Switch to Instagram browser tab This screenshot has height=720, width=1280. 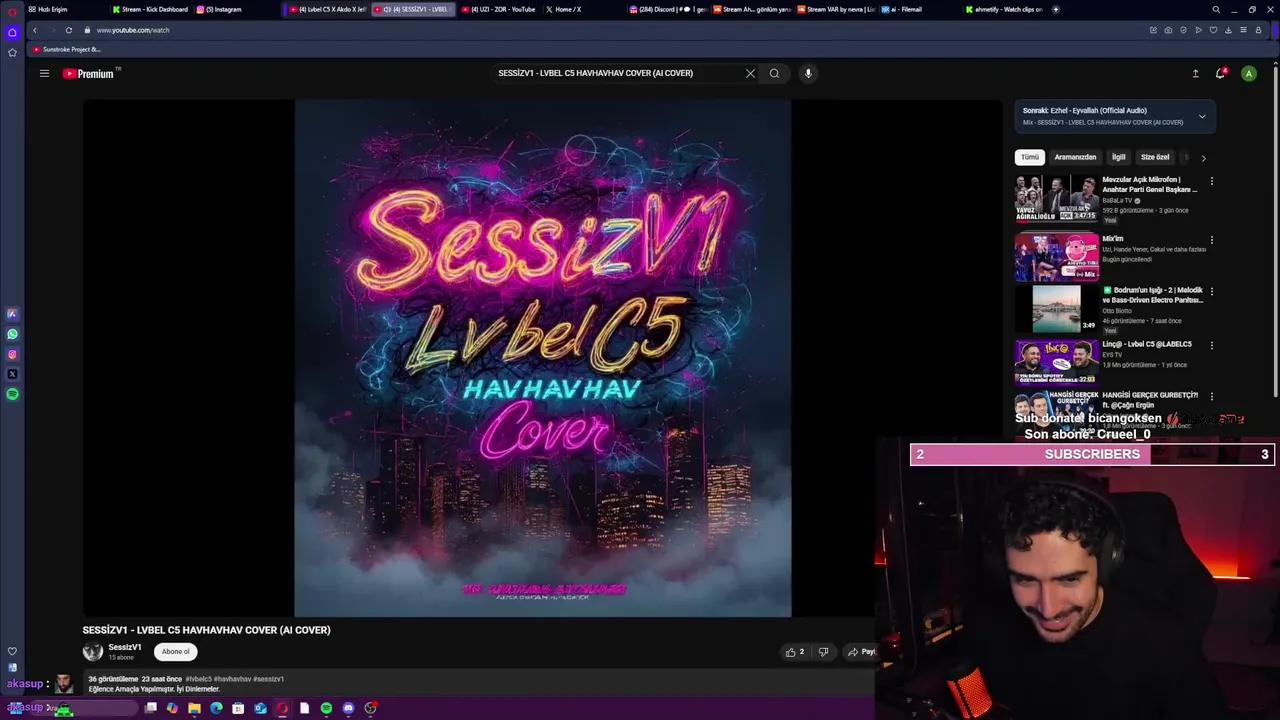(220, 9)
